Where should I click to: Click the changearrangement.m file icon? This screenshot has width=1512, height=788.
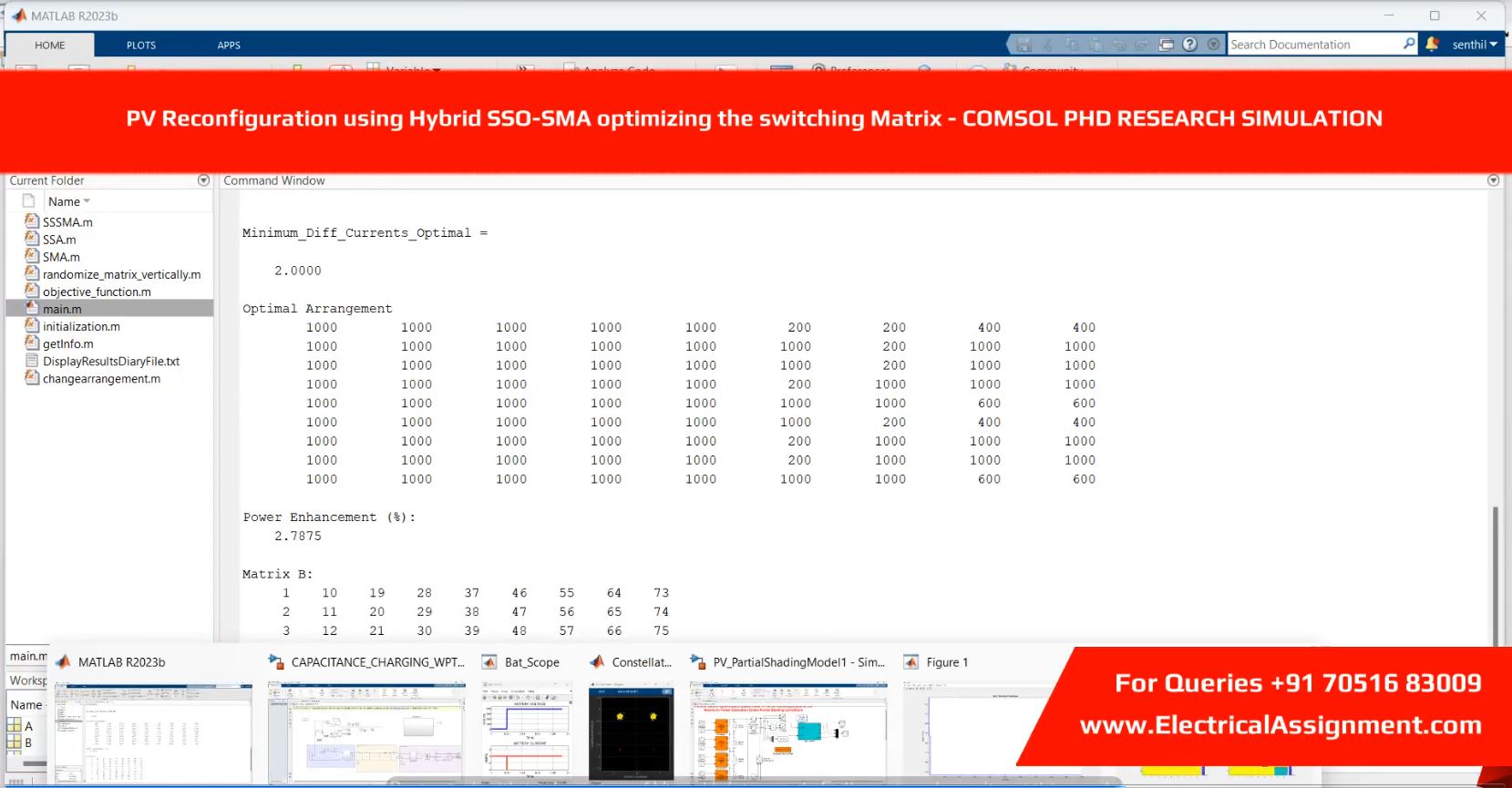click(x=31, y=378)
